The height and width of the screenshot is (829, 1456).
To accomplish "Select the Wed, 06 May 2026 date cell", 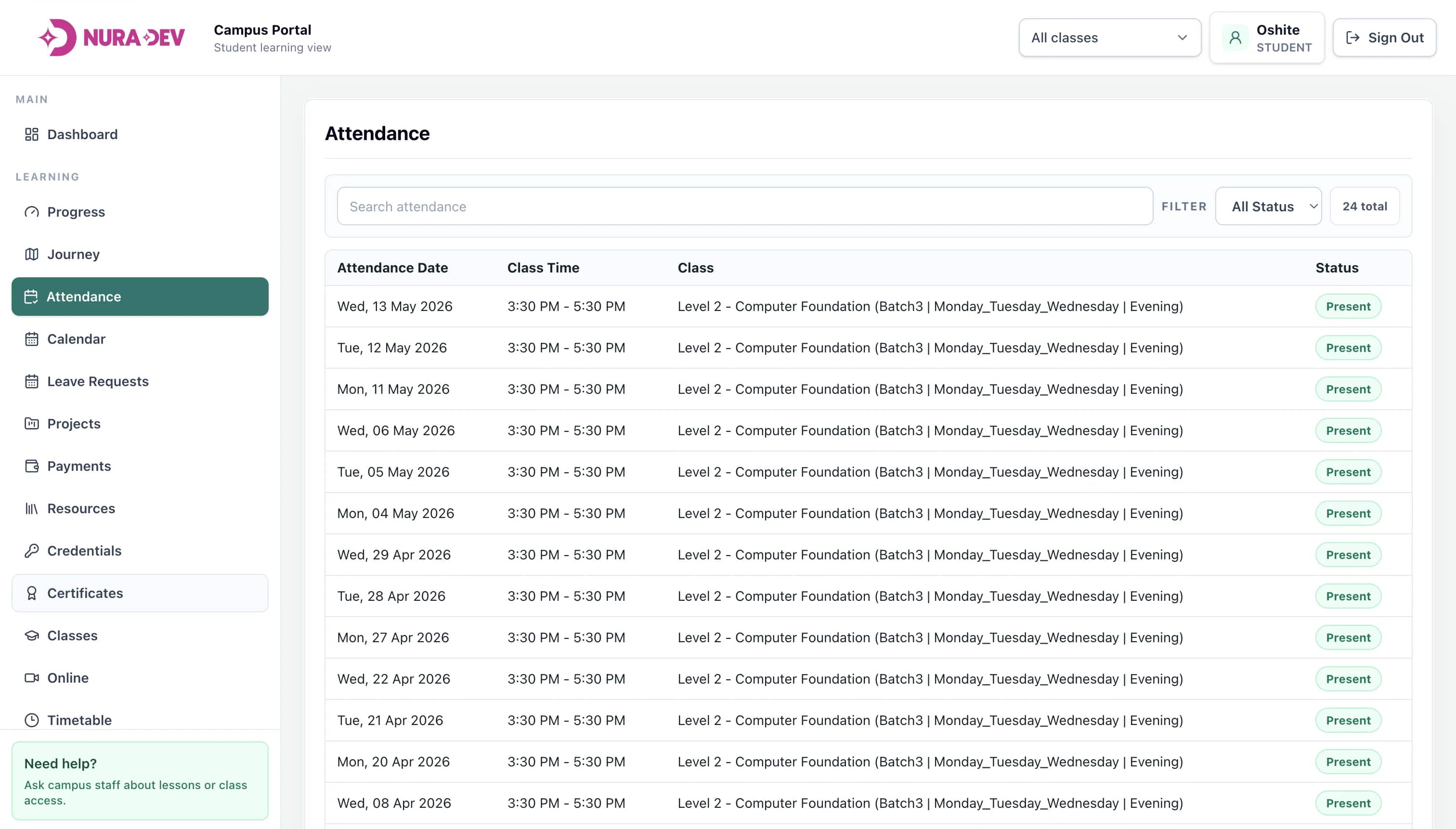I will (396, 430).
